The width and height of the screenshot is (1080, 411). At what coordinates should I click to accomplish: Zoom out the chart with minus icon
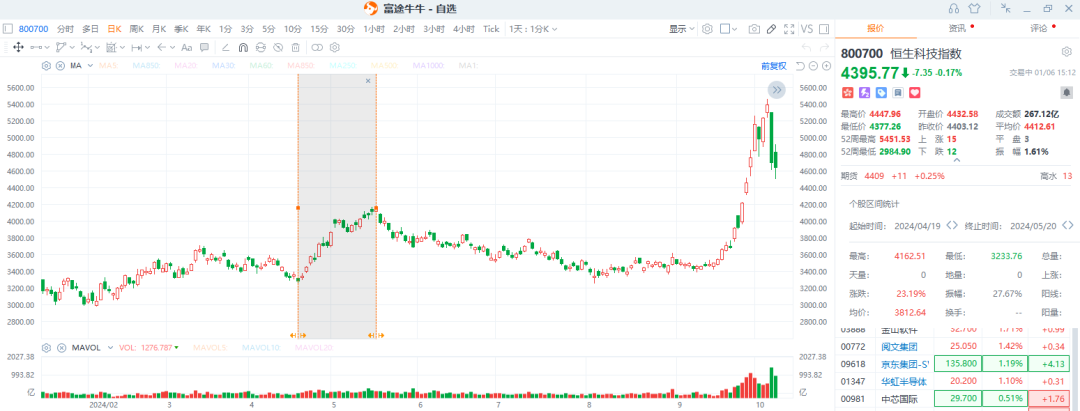point(813,66)
